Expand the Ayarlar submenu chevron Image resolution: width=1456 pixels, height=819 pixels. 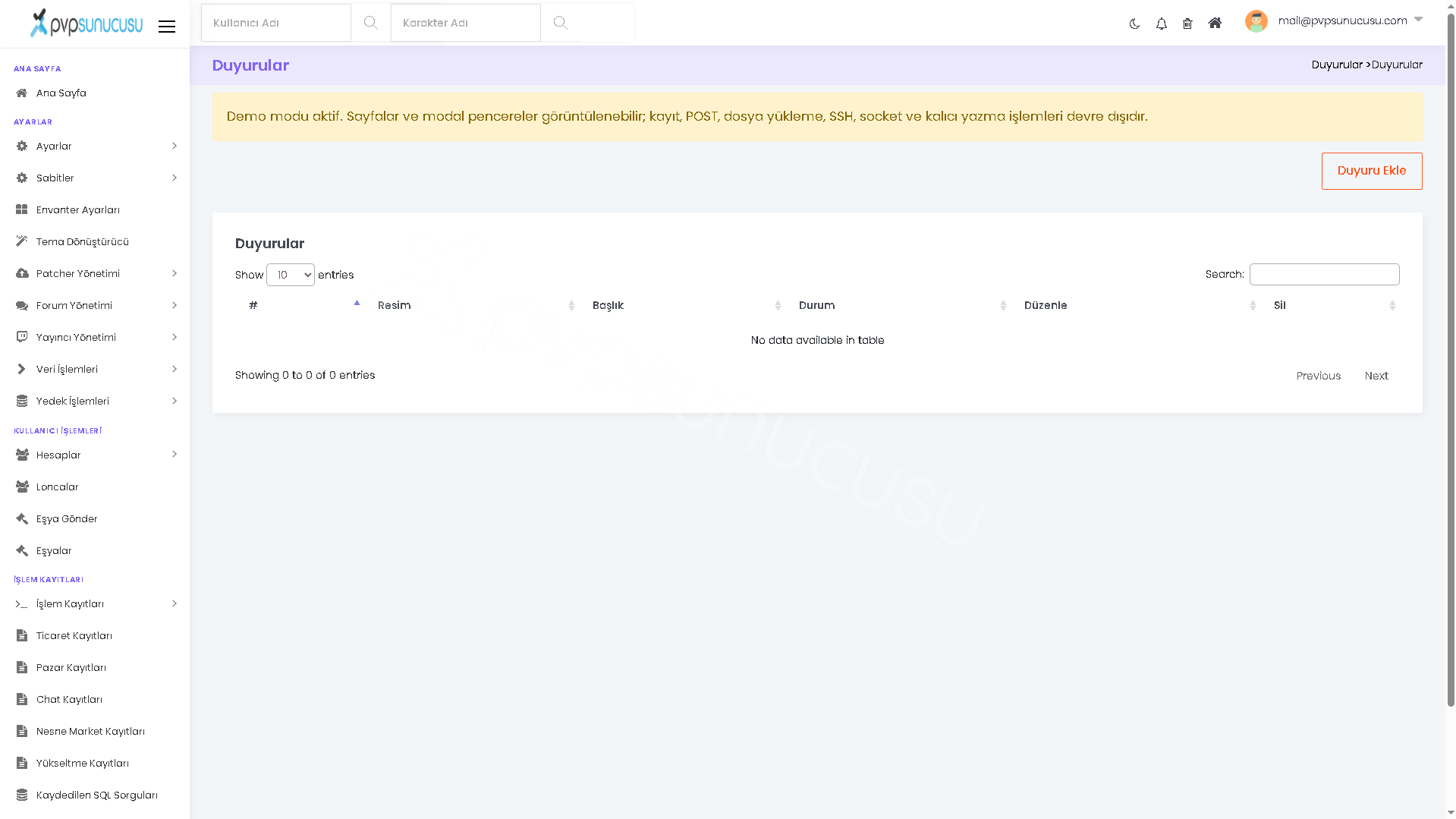pyautogui.click(x=175, y=146)
